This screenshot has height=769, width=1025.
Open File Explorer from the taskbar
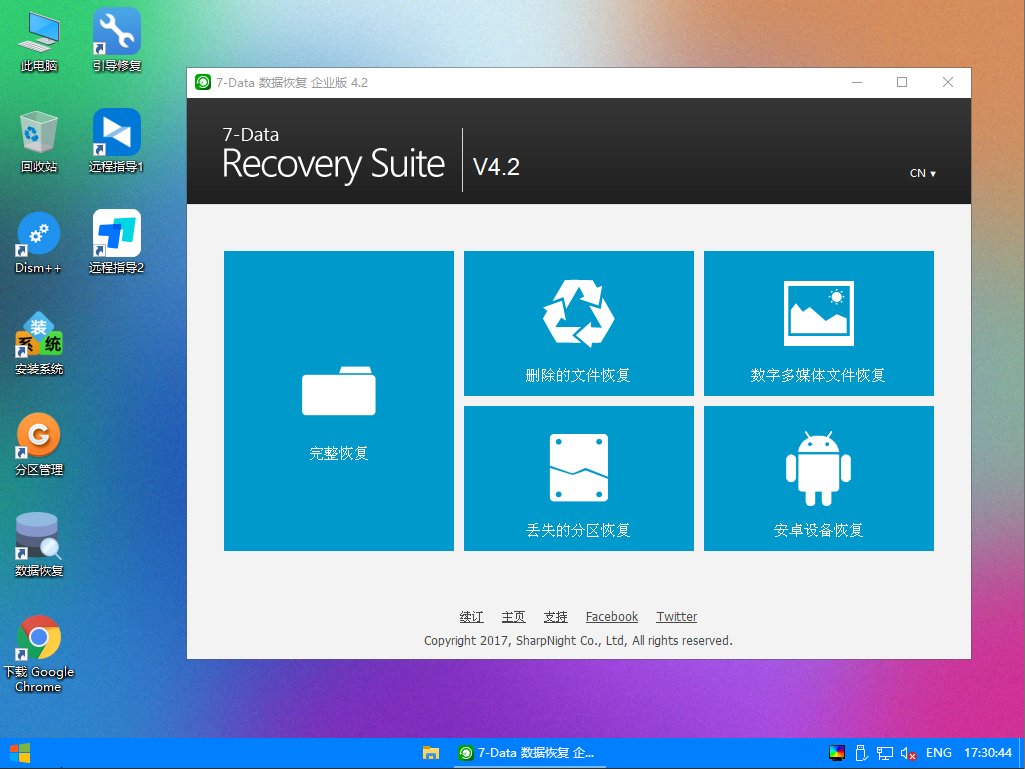click(431, 753)
